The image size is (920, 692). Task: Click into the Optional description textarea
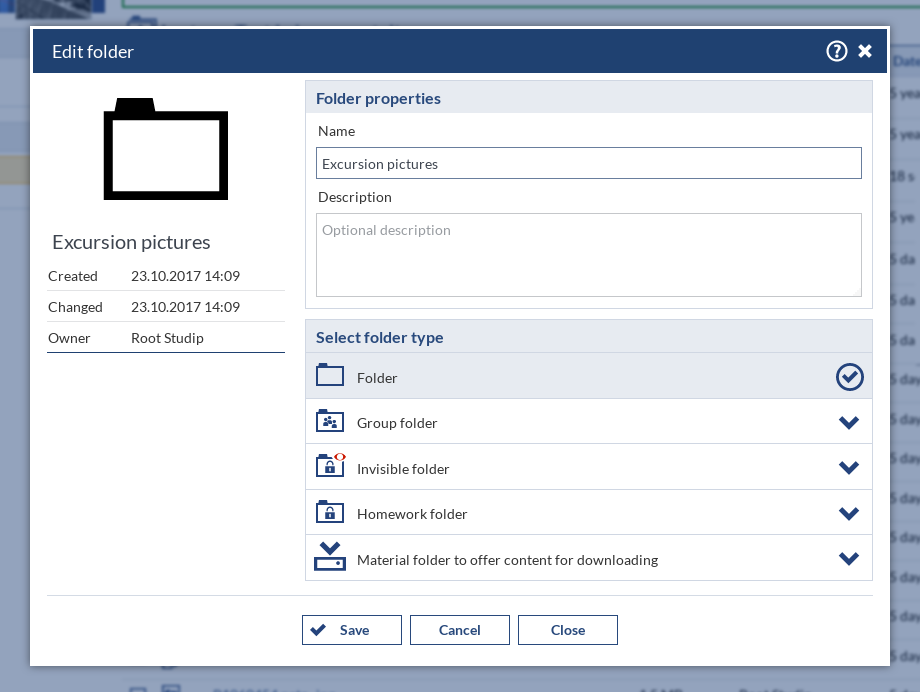[x=588, y=255]
